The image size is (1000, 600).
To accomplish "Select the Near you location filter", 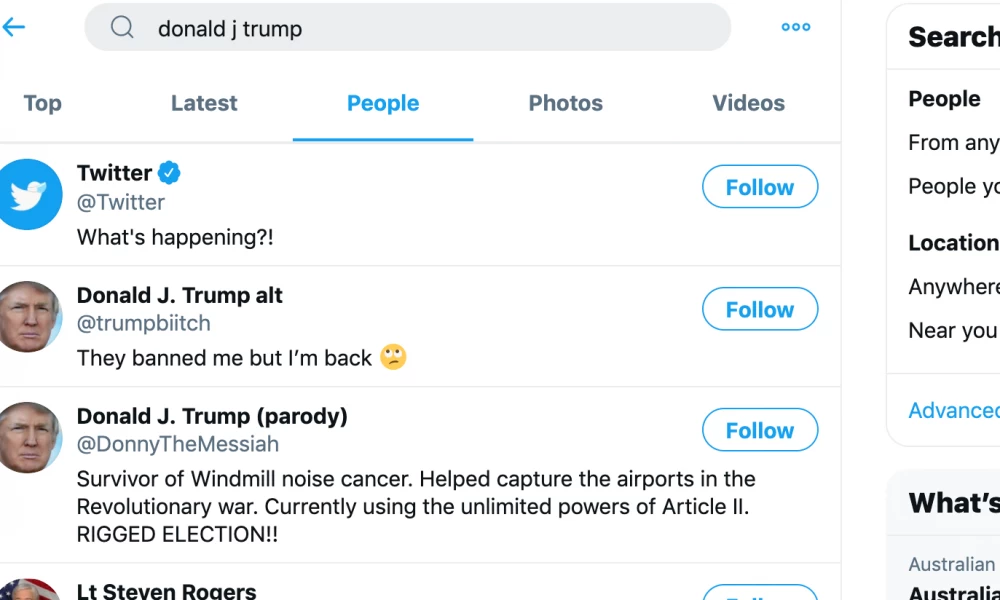I will 954,330.
